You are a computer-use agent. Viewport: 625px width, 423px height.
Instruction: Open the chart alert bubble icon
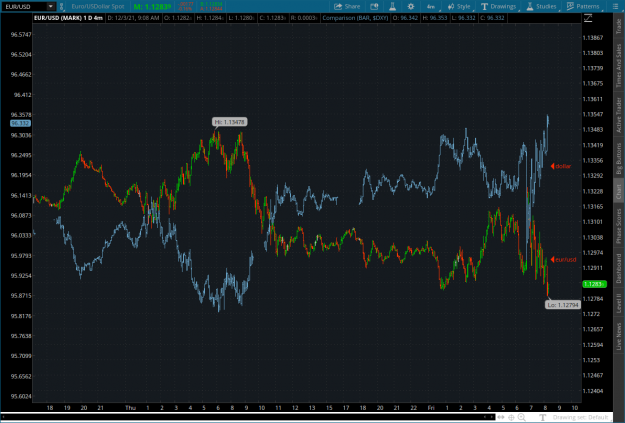[x=374, y=6]
